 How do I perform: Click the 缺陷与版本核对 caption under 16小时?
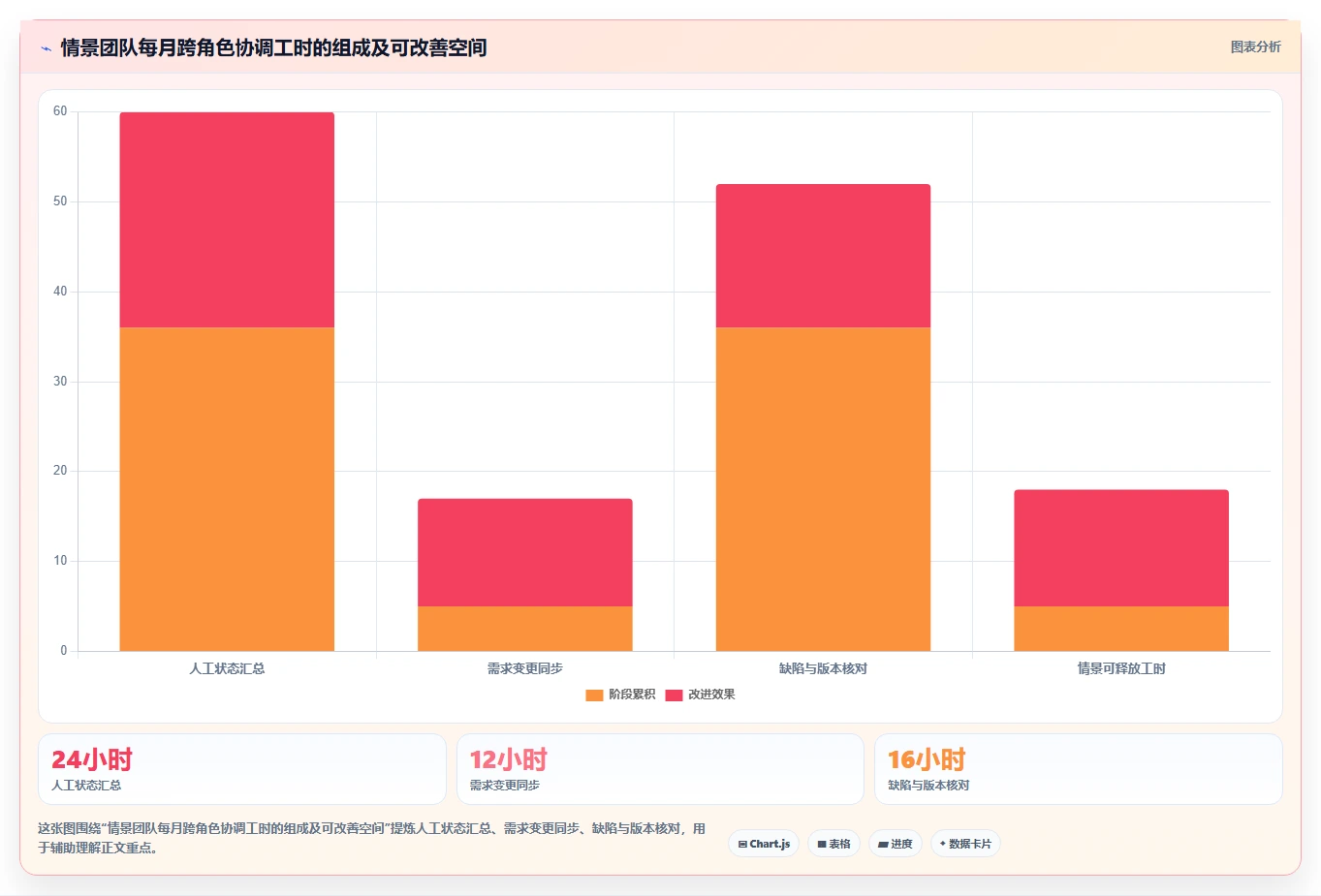pyautogui.click(x=928, y=786)
